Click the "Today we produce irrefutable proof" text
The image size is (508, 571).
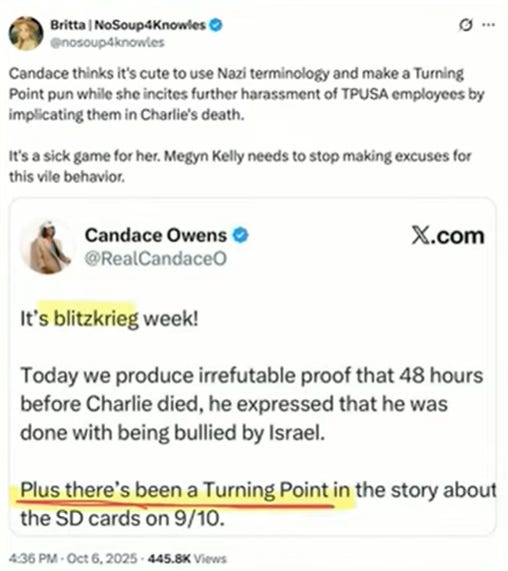252,404
